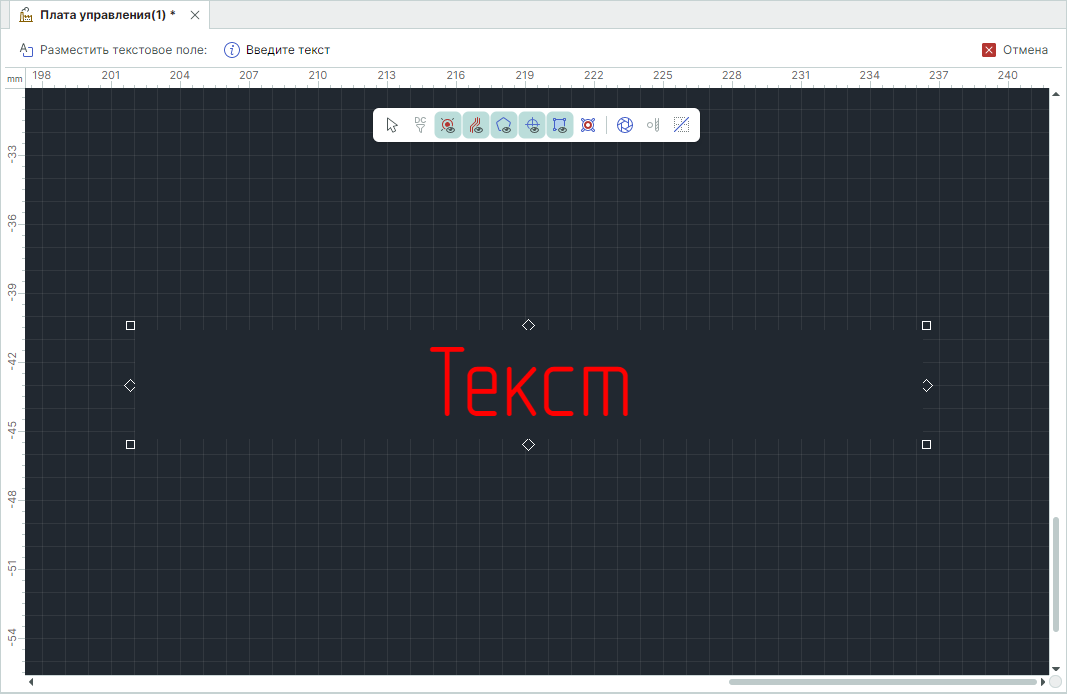Image resolution: width=1067 pixels, height=694 pixels.
Task: Click the blue aperture shutter icon
Action: (x=625, y=125)
